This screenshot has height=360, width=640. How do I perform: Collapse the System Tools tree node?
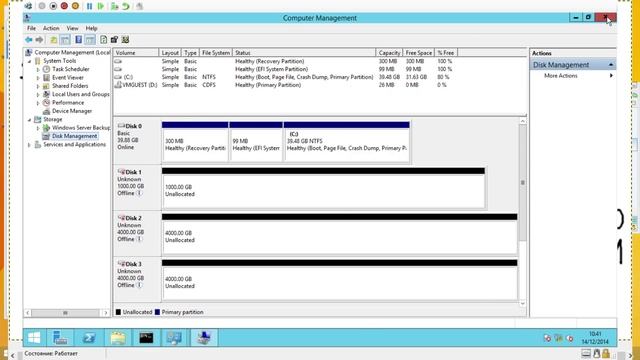[x=30, y=61]
